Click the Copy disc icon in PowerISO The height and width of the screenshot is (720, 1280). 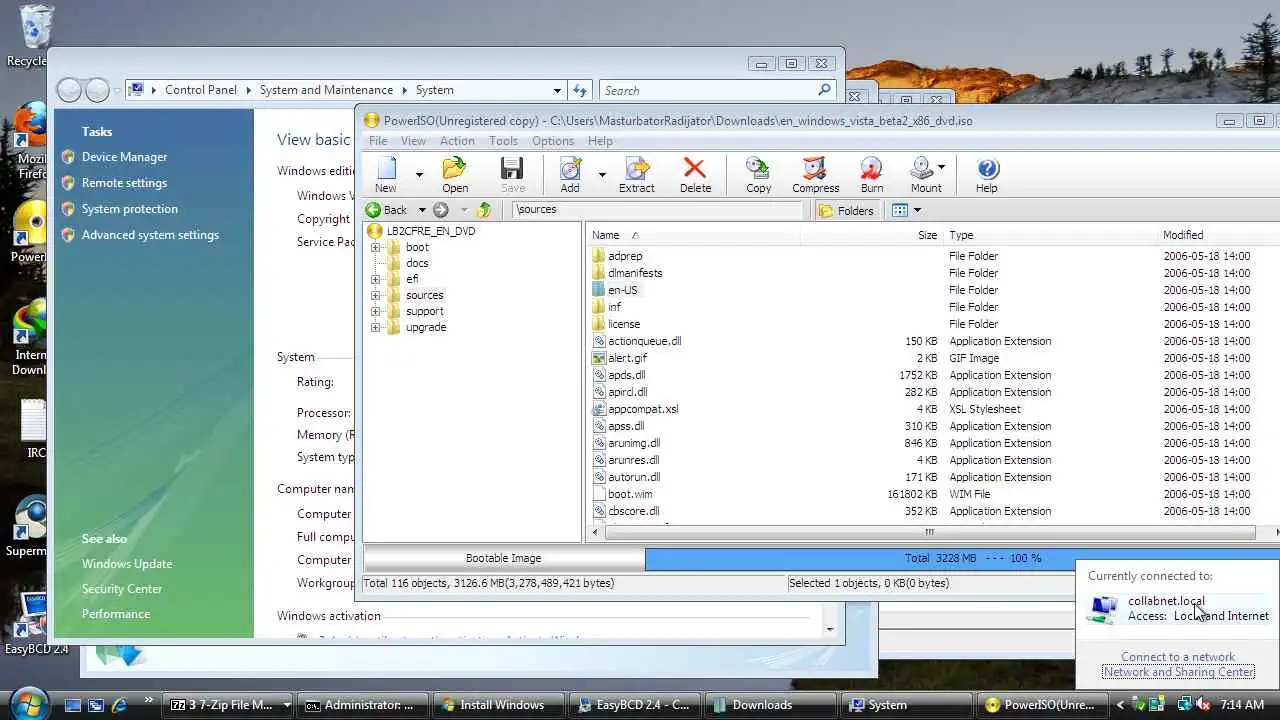[x=758, y=168]
